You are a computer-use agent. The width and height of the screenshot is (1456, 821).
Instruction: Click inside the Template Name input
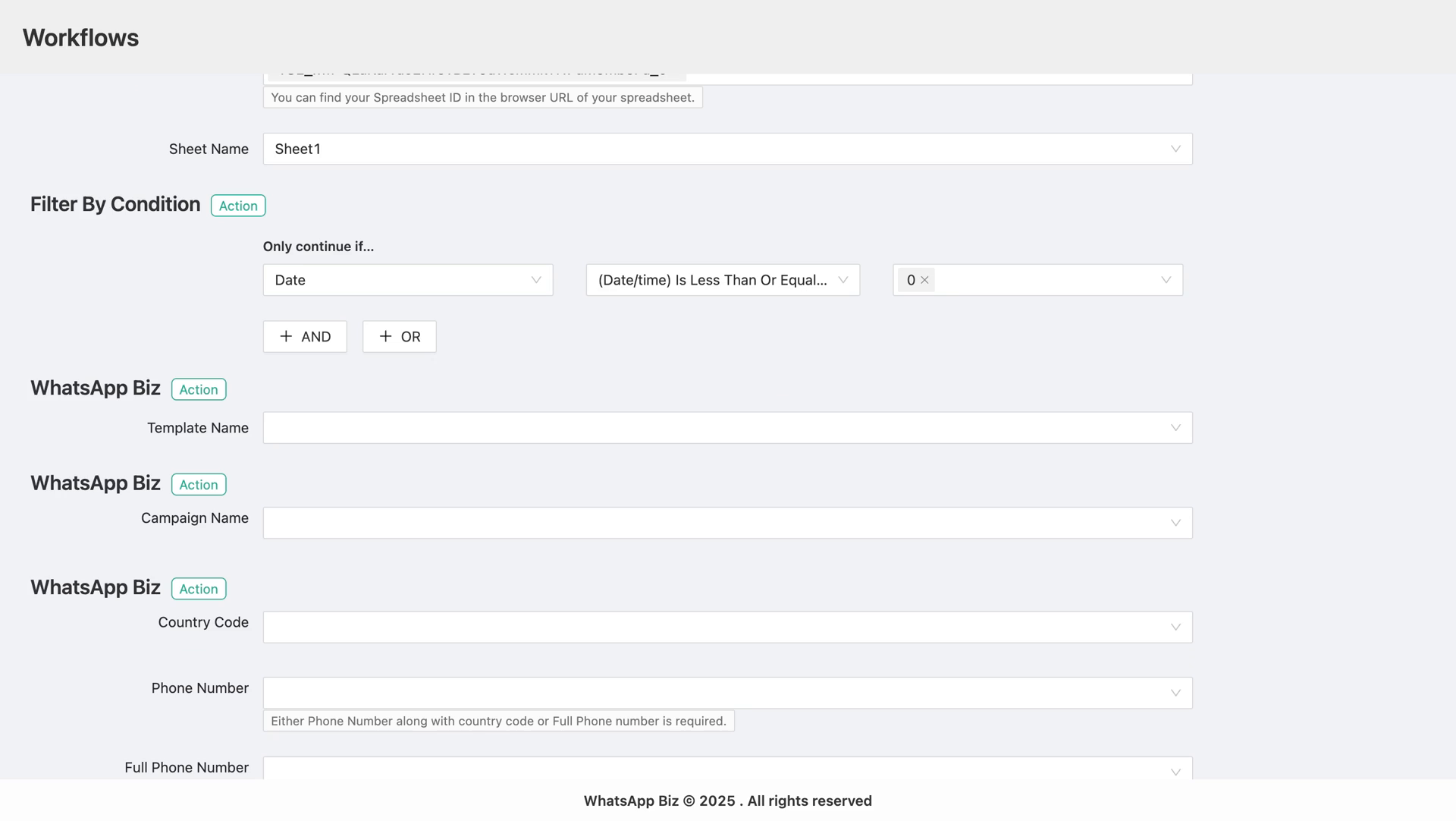(682, 427)
